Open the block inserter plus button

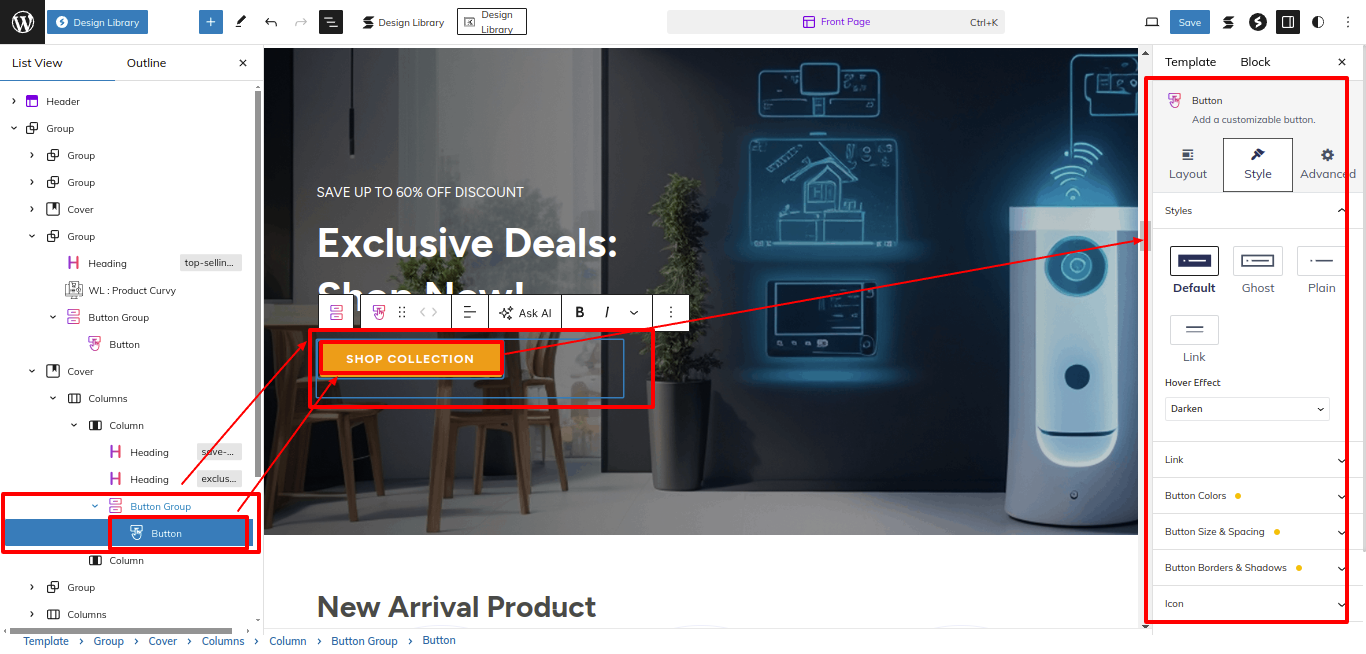pyautogui.click(x=211, y=22)
